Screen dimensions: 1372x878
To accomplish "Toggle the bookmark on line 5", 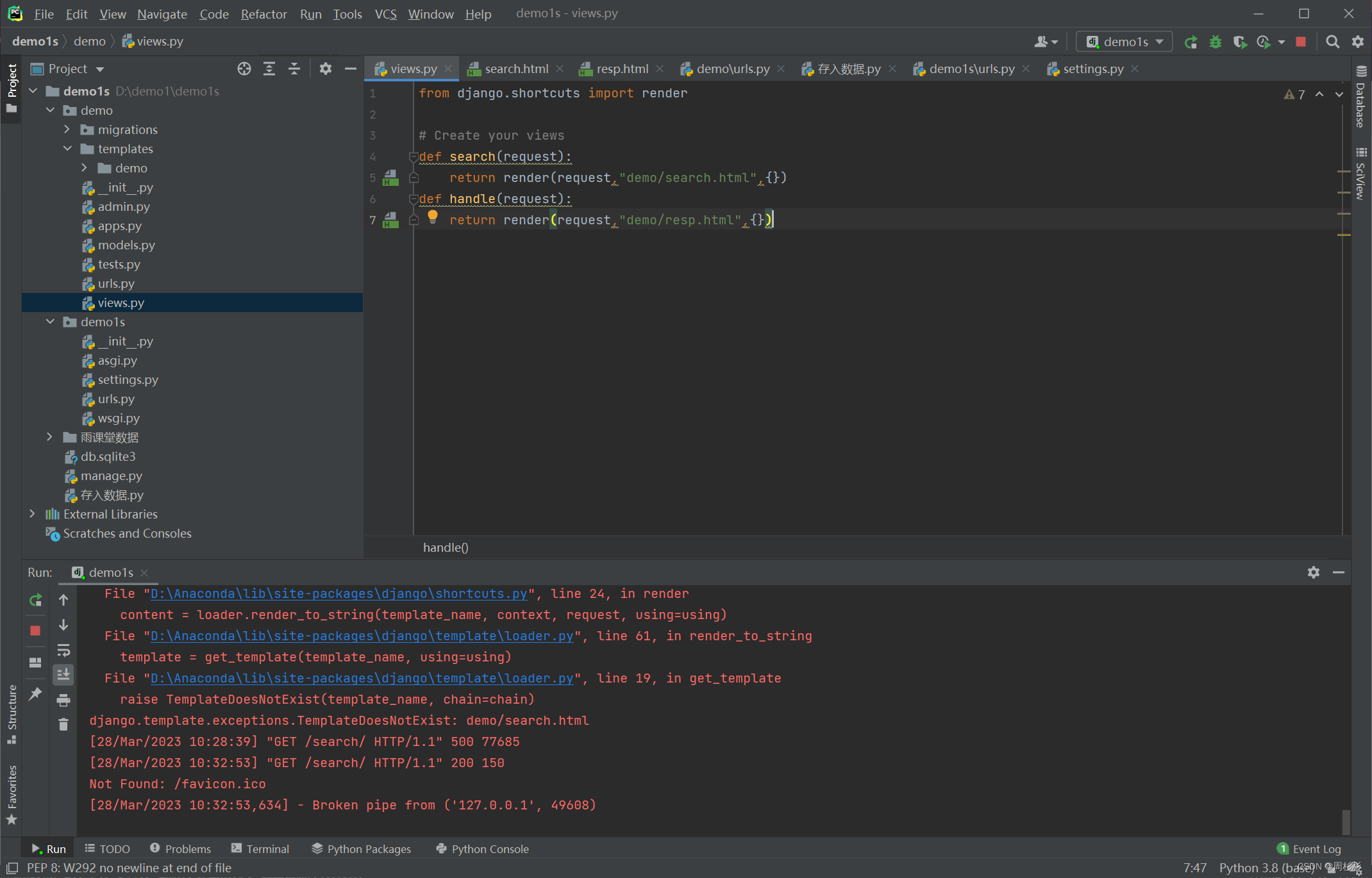I will (x=390, y=177).
